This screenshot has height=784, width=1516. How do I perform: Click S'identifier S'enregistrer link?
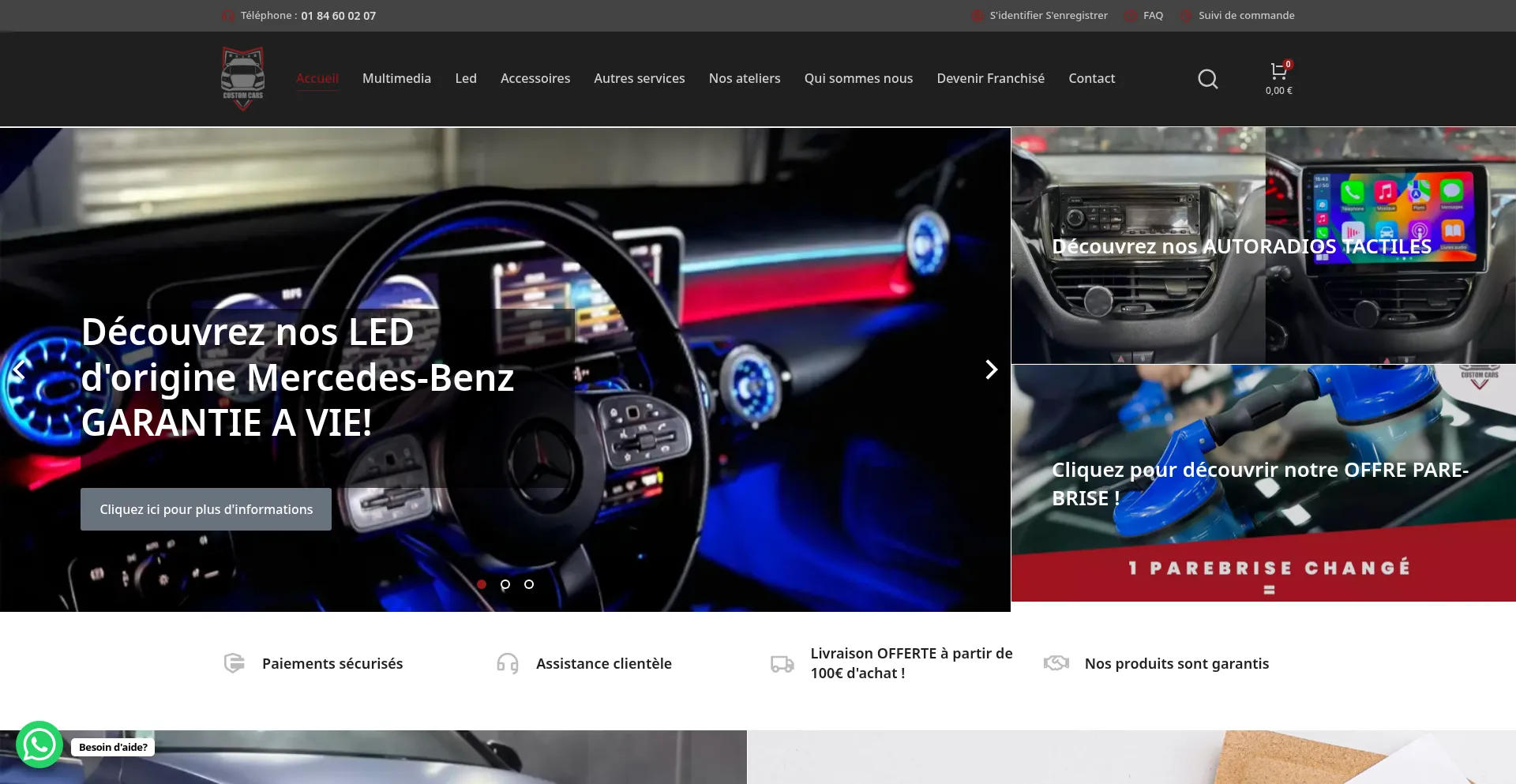pyautogui.click(x=1049, y=16)
